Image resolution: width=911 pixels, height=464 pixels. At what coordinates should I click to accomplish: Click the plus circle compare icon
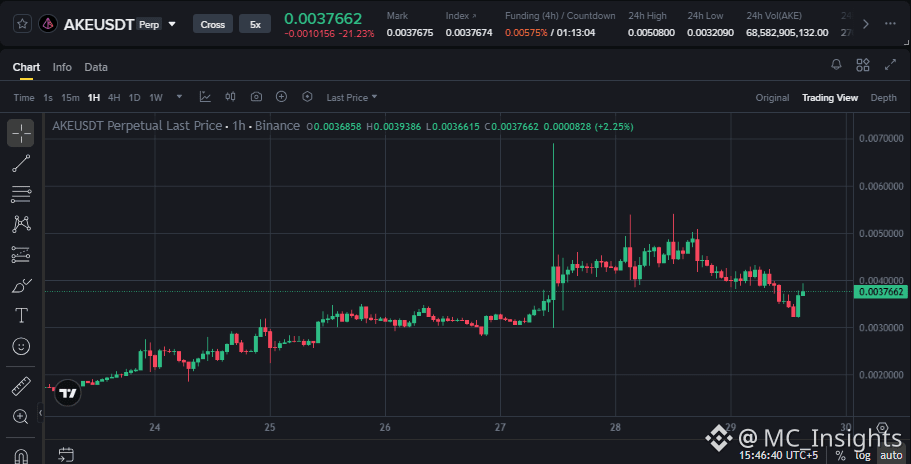pos(282,97)
